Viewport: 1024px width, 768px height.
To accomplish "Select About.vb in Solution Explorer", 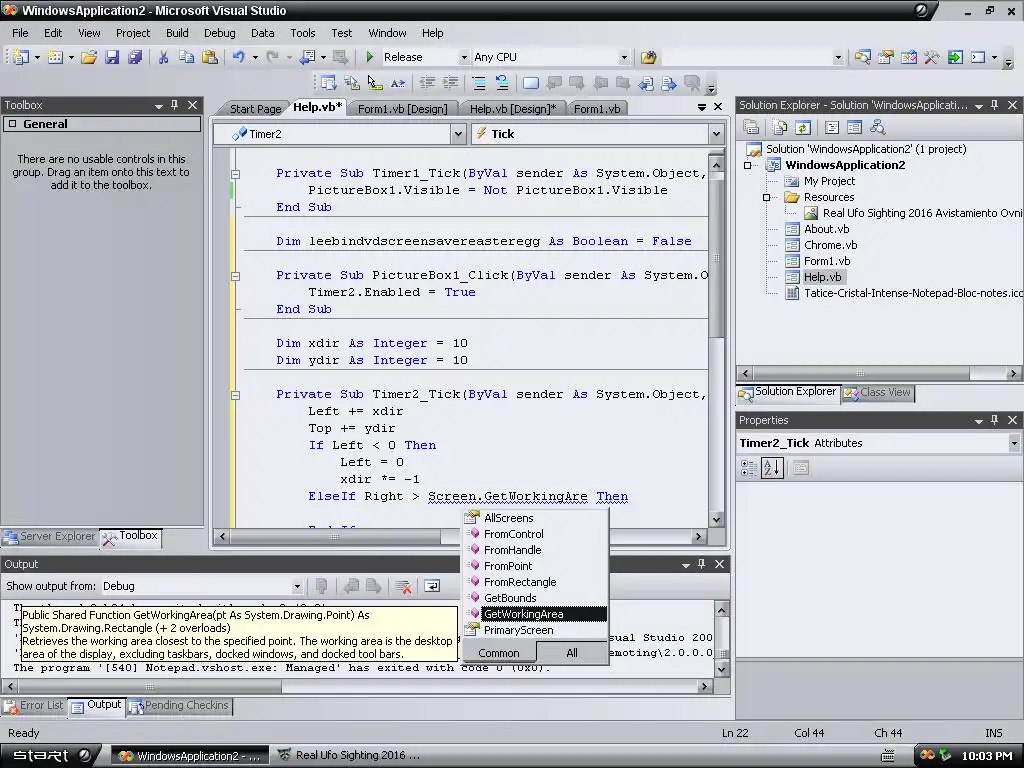I will tap(826, 229).
